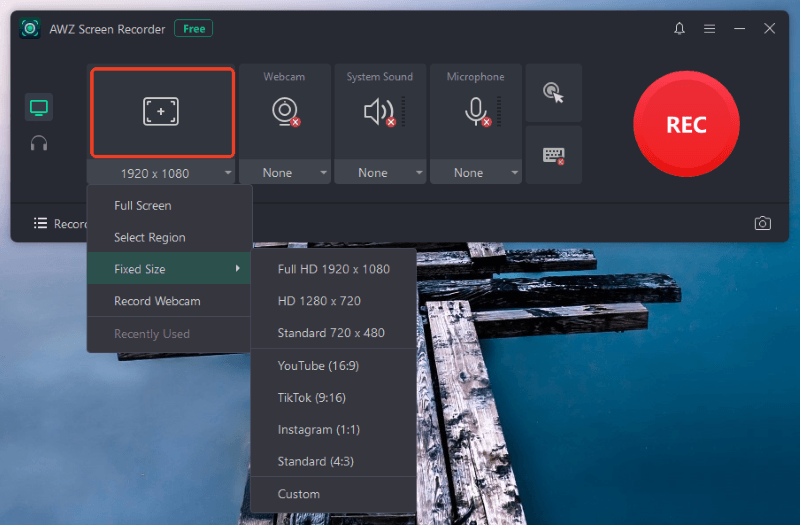Viewport: 800px width, 525px height.
Task: Open the hamburger menu in title bar
Action: 709,29
